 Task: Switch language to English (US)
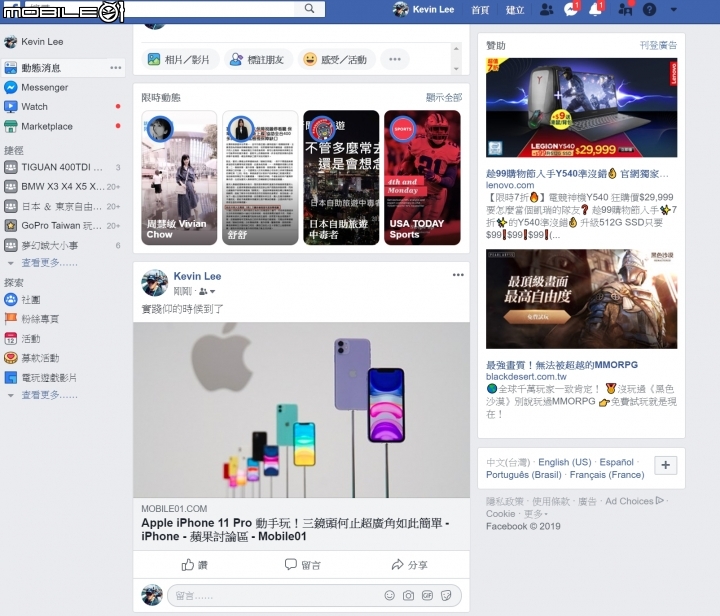pyautogui.click(x=564, y=462)
